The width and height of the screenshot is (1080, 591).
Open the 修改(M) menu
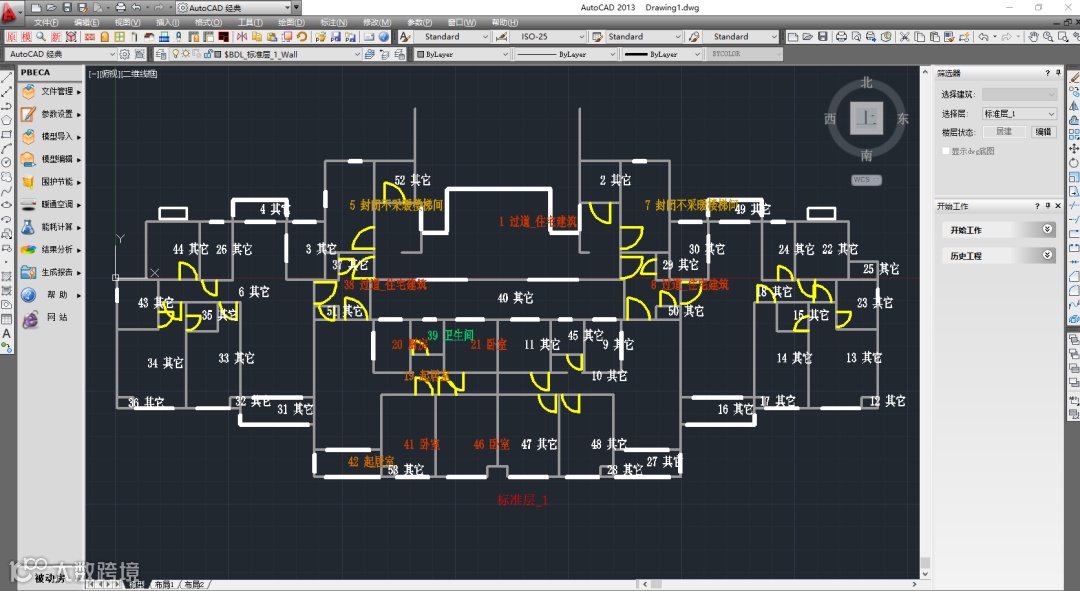coord(377,23)
